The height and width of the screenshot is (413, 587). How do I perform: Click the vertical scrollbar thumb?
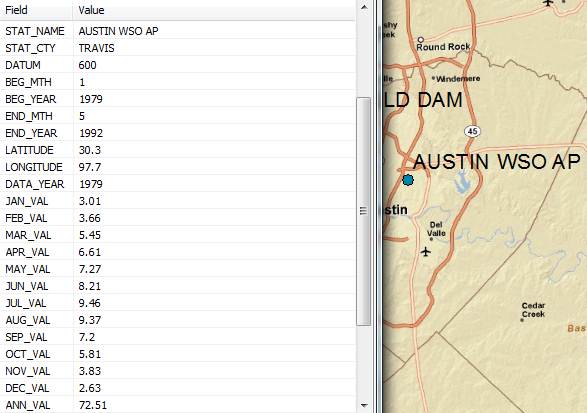pos(364,212)
